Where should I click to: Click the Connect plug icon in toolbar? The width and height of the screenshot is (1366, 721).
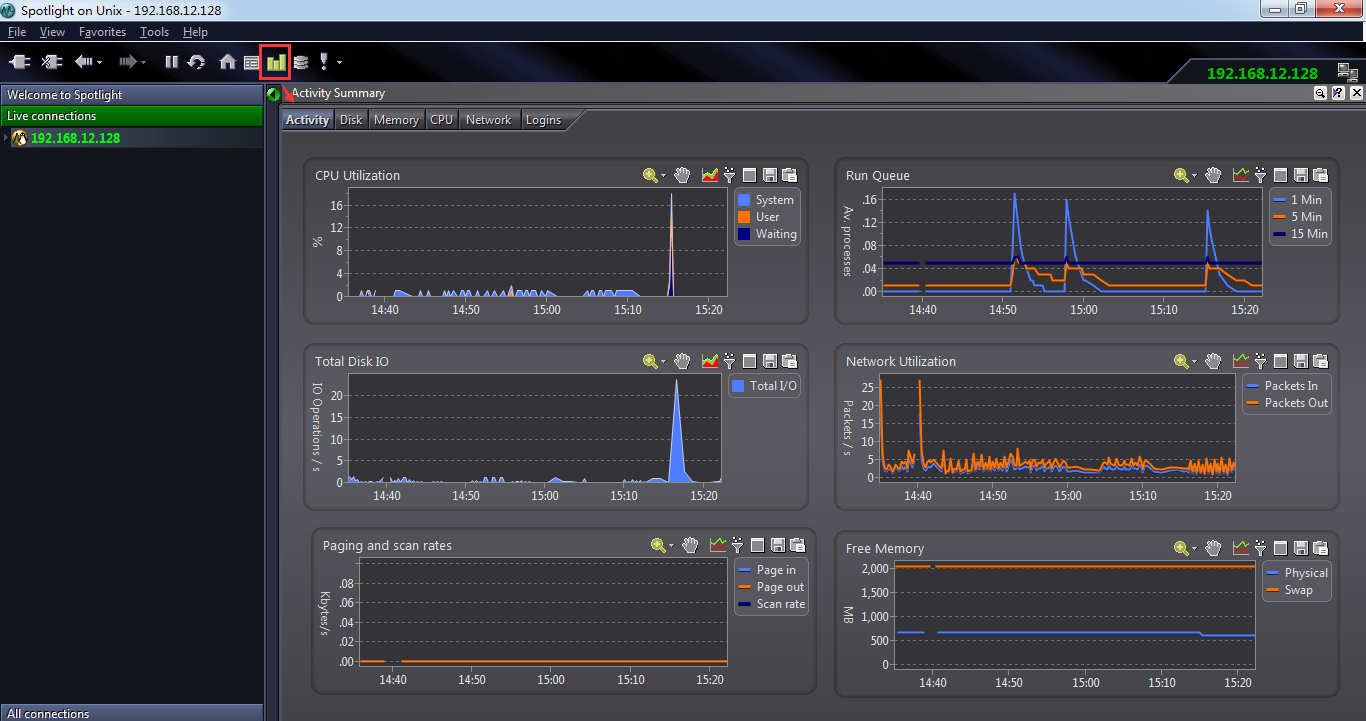(x=20, y=62)
